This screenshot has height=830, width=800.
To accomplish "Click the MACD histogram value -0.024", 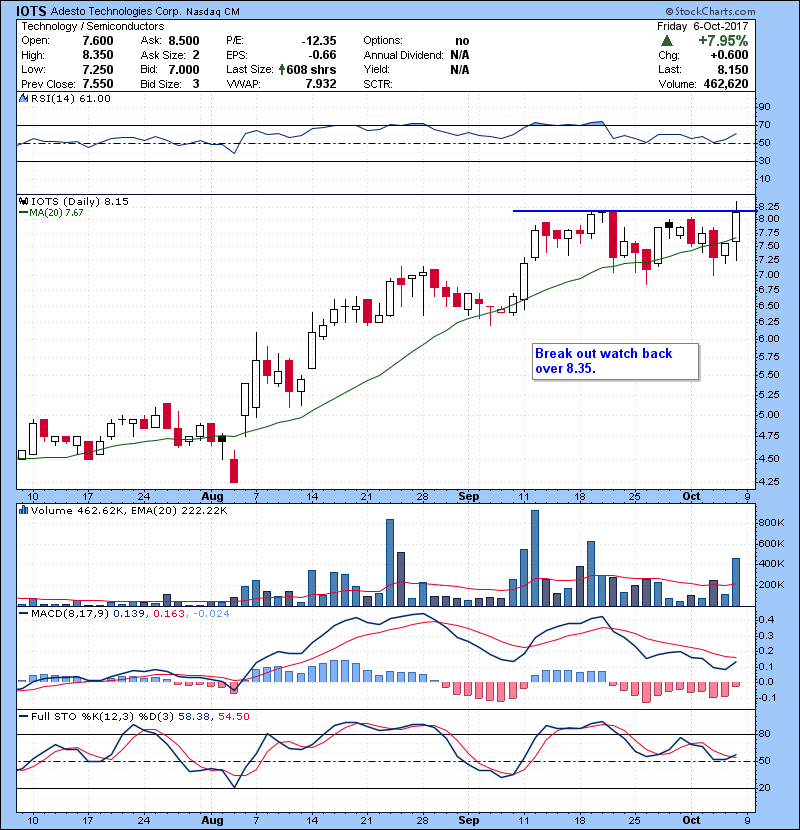I will click(211, 614).
